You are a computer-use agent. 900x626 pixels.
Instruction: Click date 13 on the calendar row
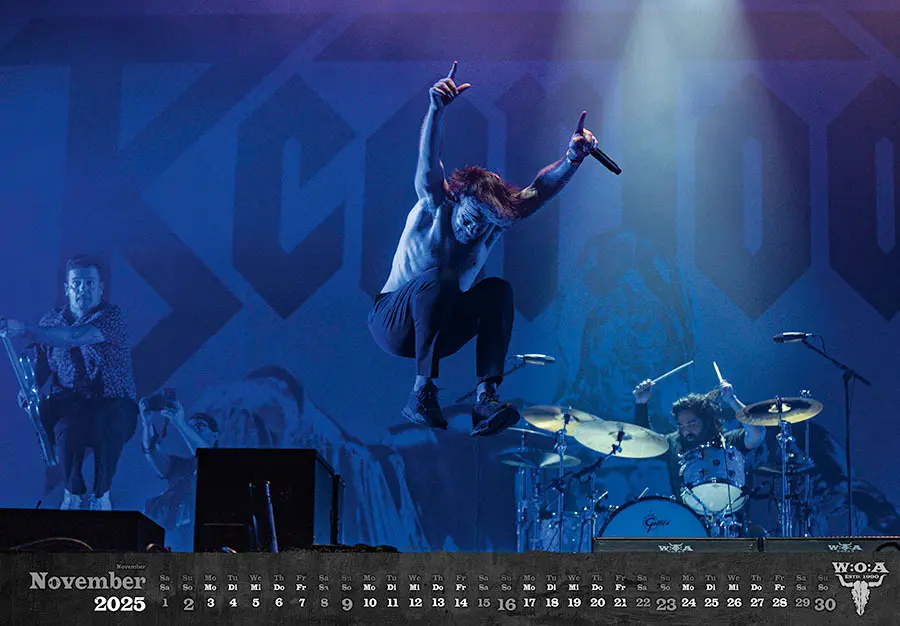click(x=438, y=602)
